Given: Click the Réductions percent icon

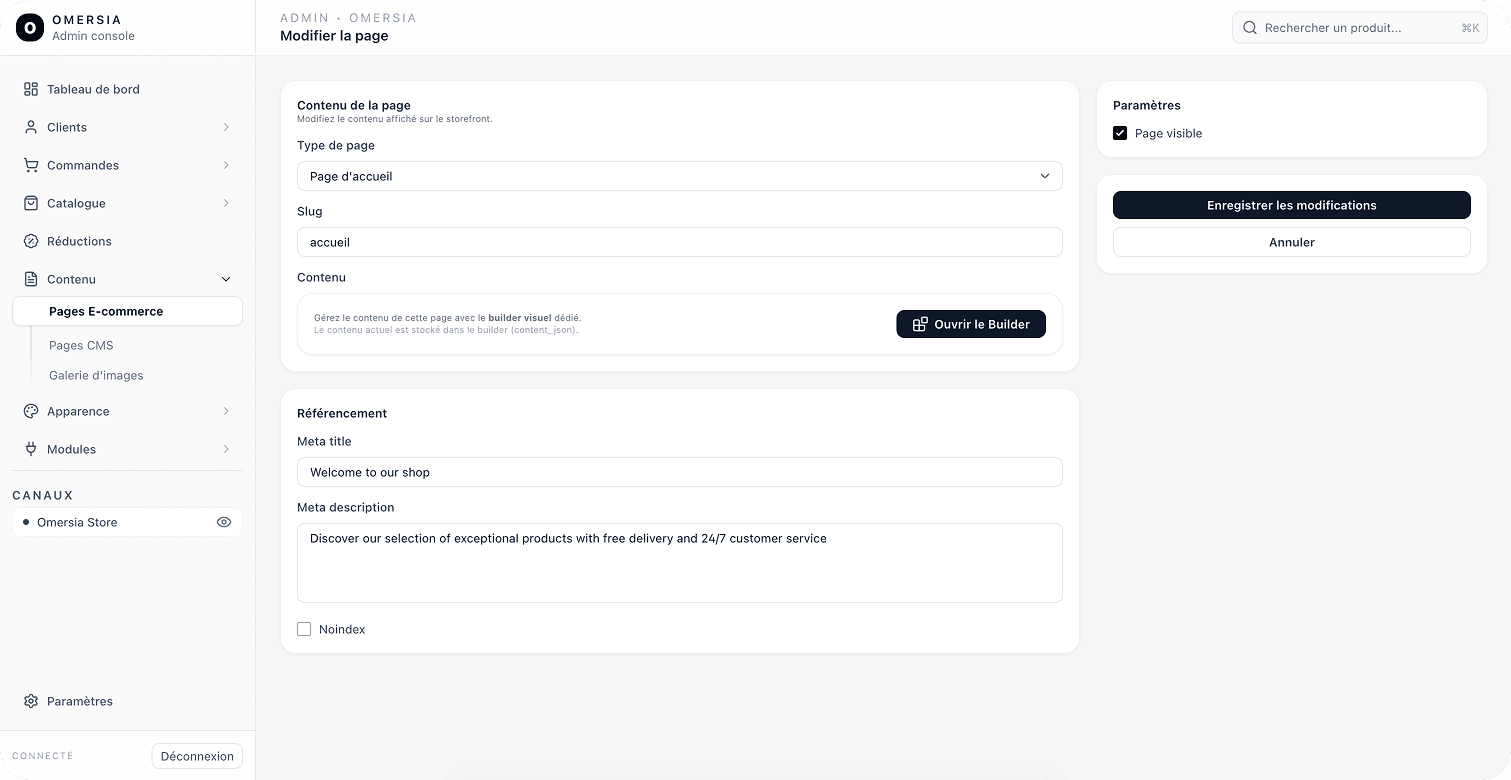Looking at the screenshot, I should [x=29, y=241].
